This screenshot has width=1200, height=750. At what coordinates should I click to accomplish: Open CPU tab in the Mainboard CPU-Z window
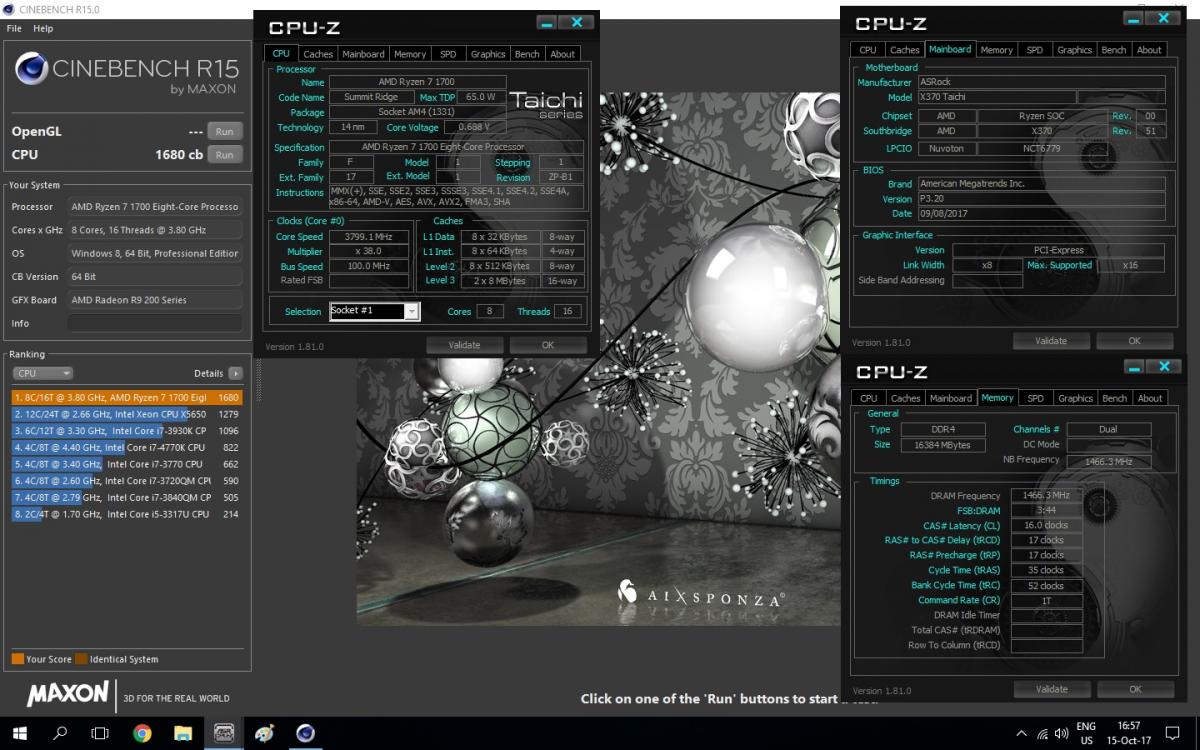point(868,49)
